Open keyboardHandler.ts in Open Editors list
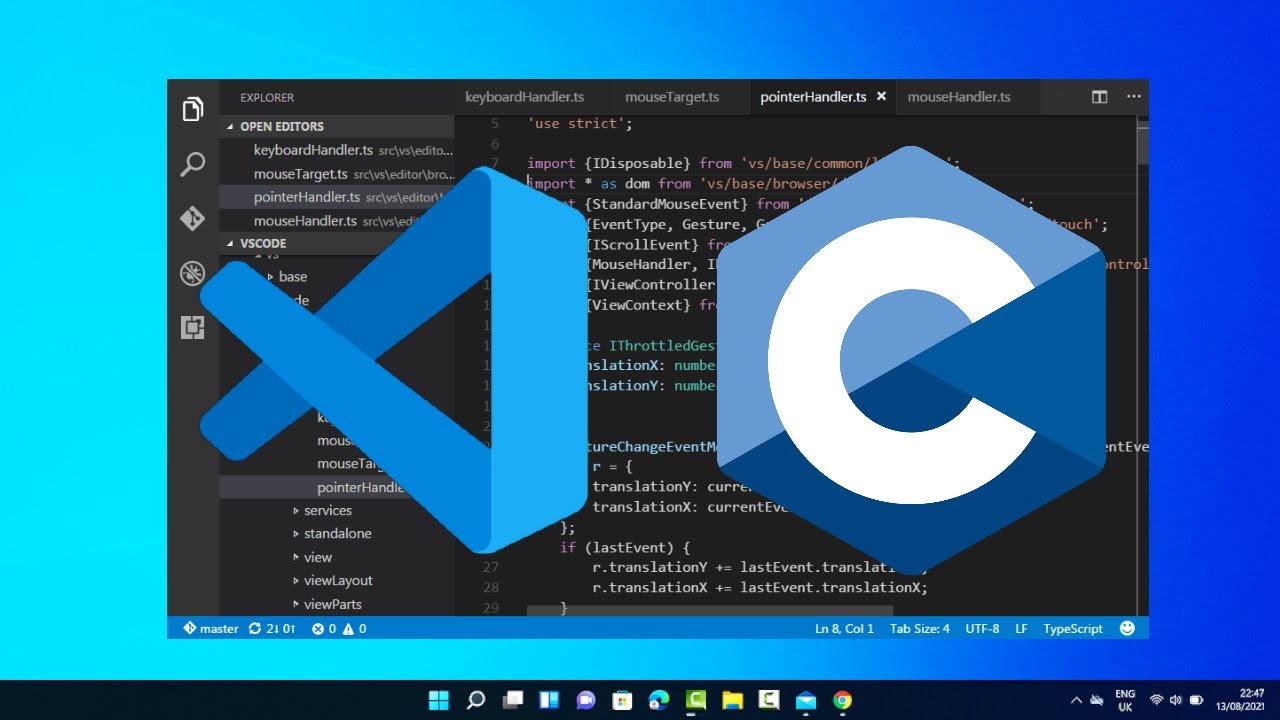Viewport: 1280px width, 720px height. point(337,150)
